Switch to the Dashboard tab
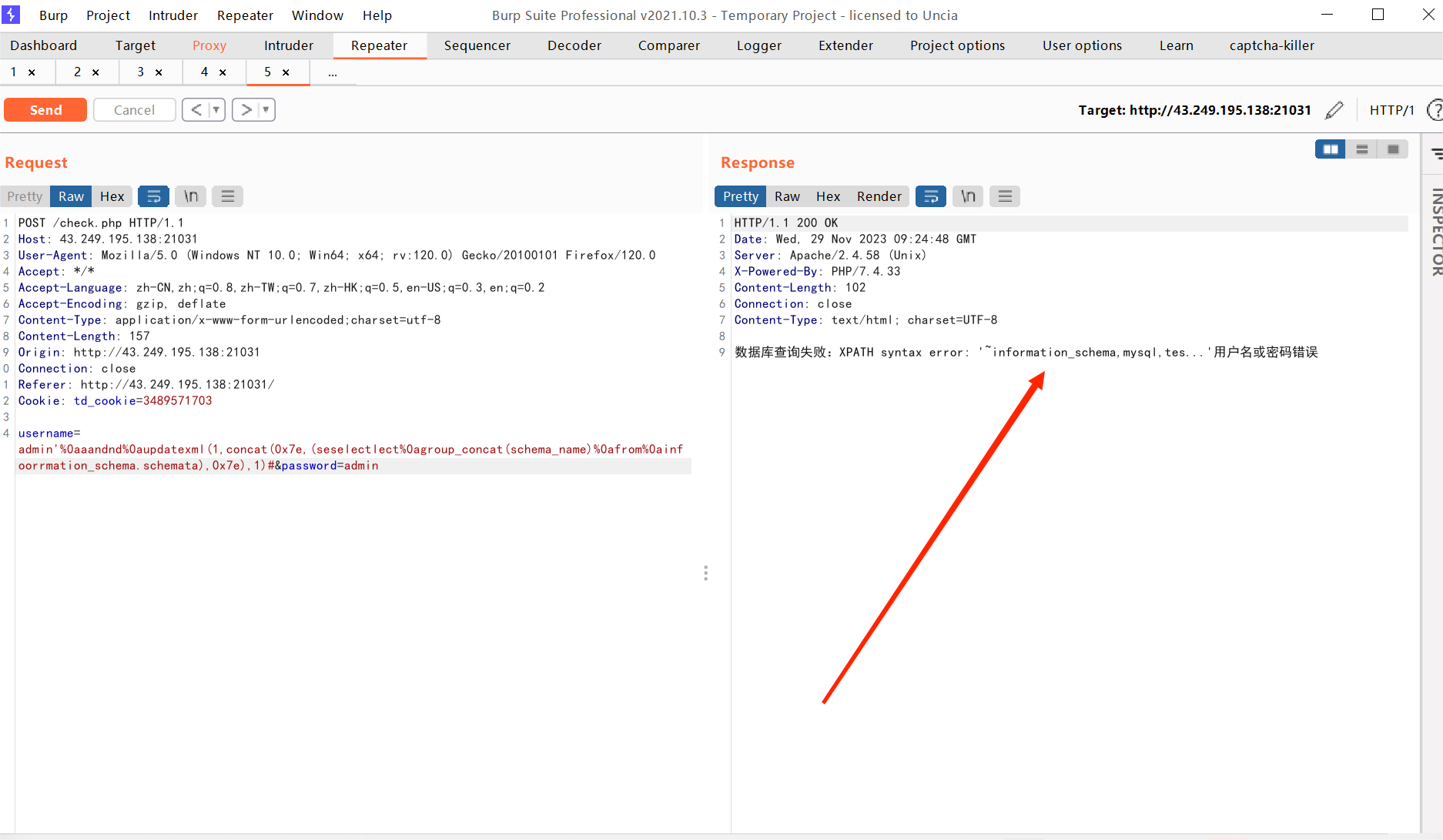 coord(44,45)
